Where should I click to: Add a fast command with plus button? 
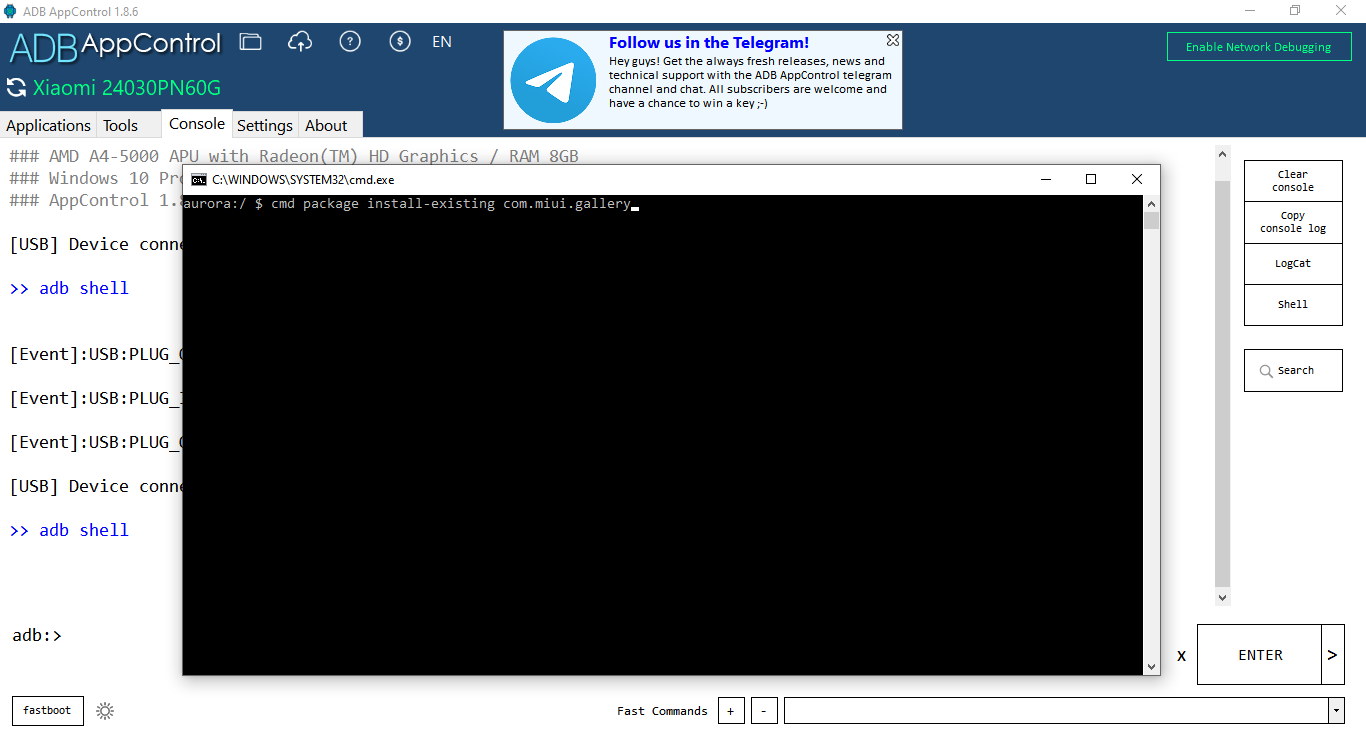click(x=730, y=711)
